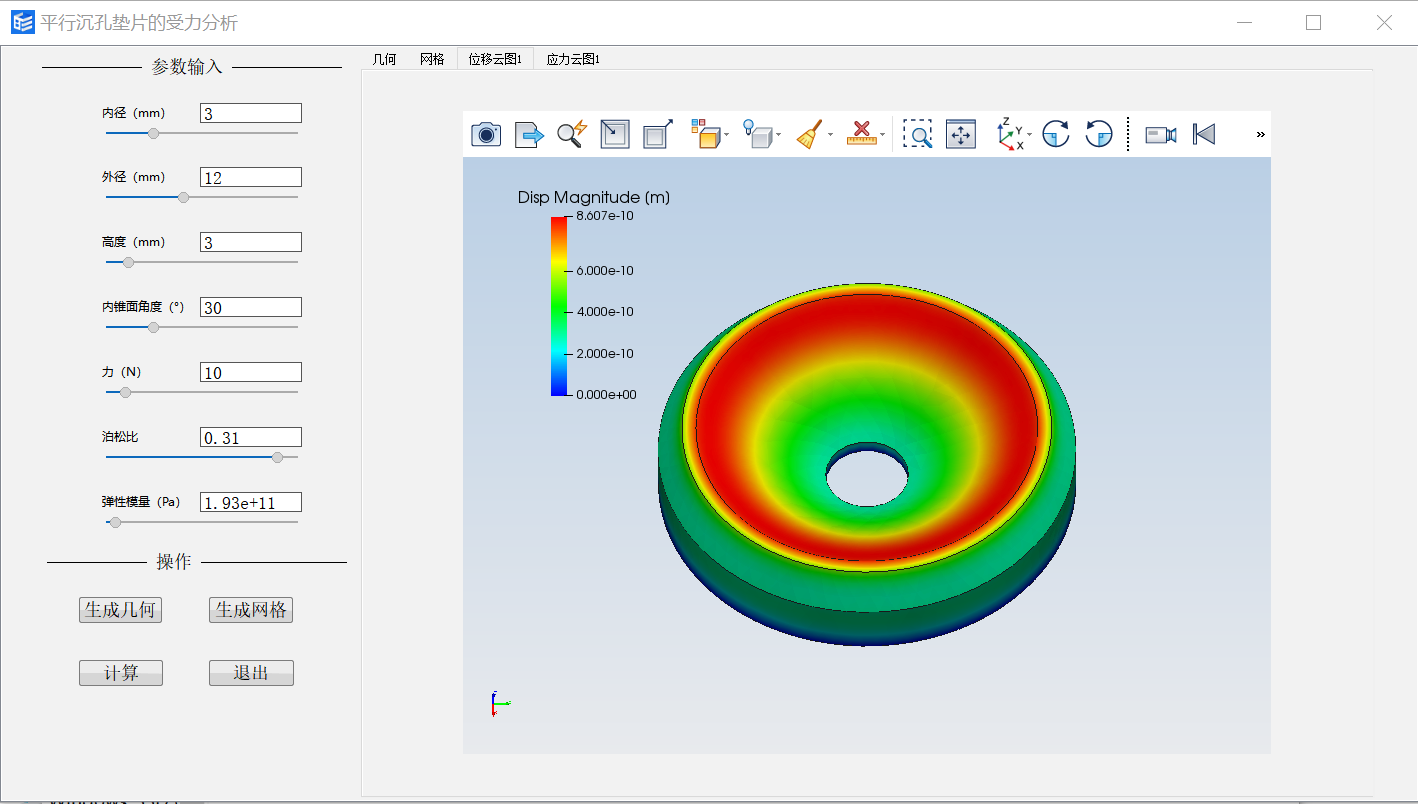1418x804 pixels.
Task: Click the 内锥面角度 slider handle
Action: (x=153, y=327)
